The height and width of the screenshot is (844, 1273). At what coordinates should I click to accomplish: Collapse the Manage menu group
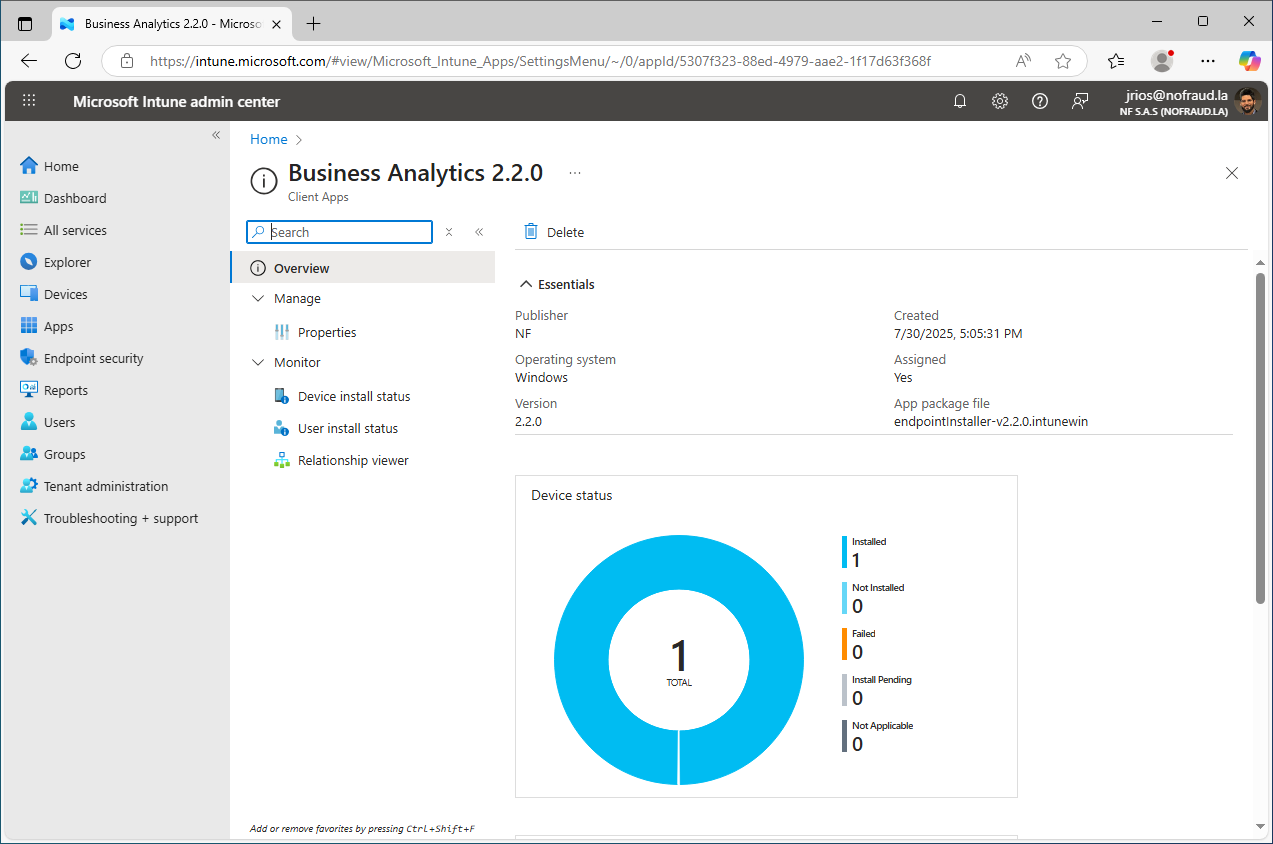click(258, 298)
